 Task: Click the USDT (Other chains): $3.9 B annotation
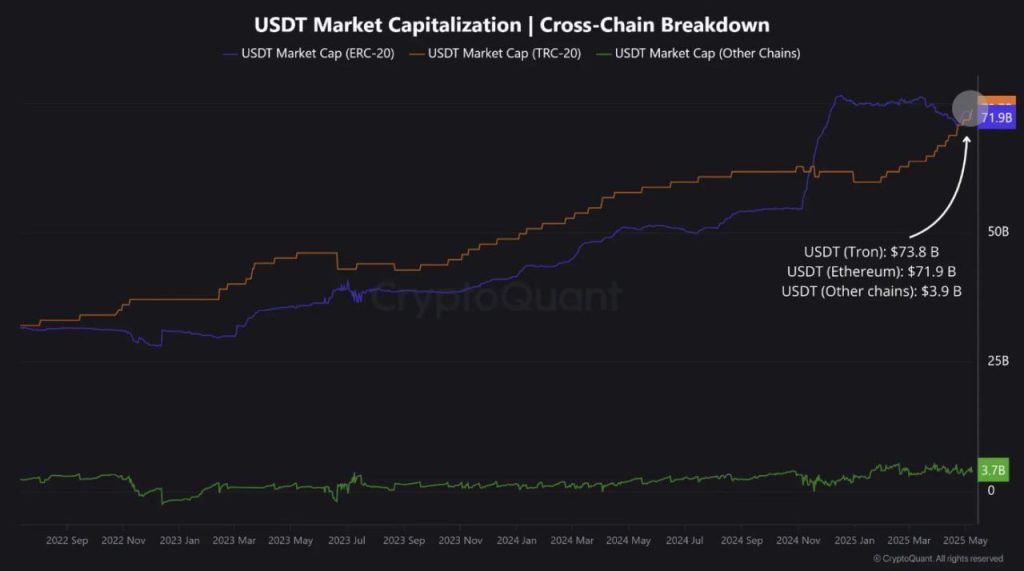[x=871, y=291]
